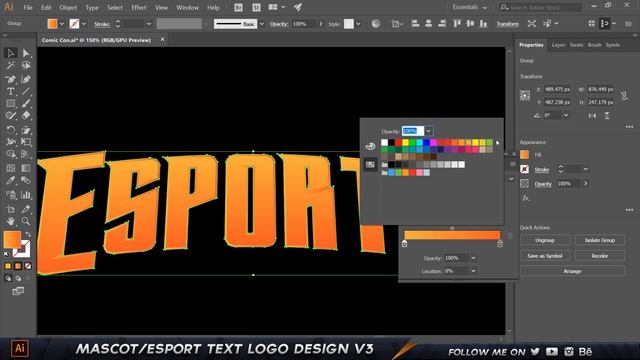Viewport: 640px width, 360px height.
Task: Toggle the Draw Behind mode
Action: pyautogui.click(x=18, y=278)
